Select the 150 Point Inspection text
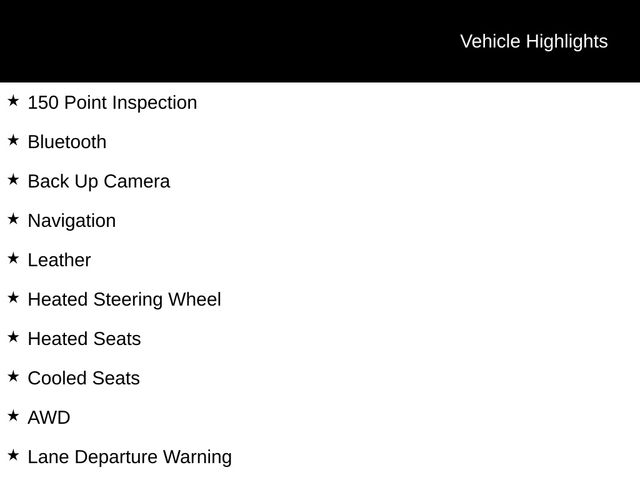This screenshot has height=480, width=640. pyautogui.click(x=112, y=102)
